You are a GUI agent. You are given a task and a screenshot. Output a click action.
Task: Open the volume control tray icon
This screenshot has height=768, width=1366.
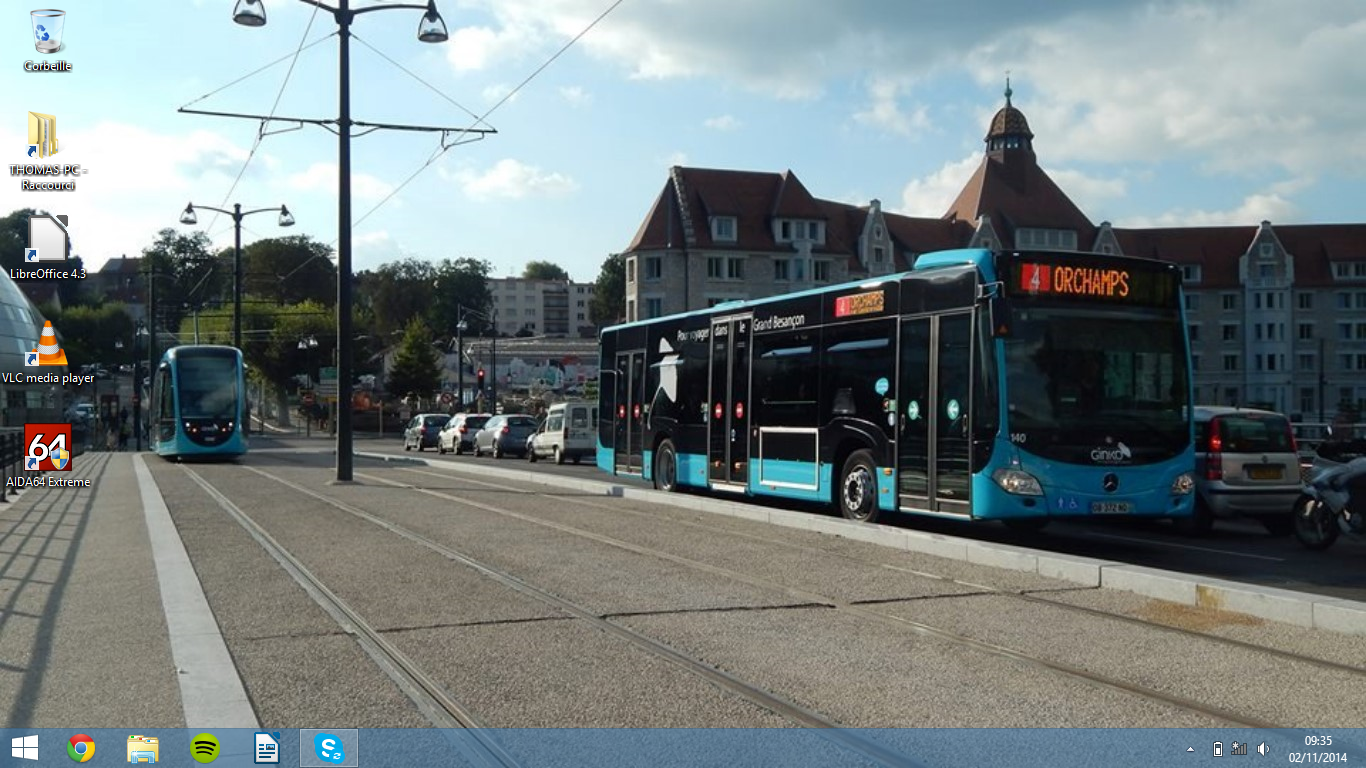[1263, 749]
